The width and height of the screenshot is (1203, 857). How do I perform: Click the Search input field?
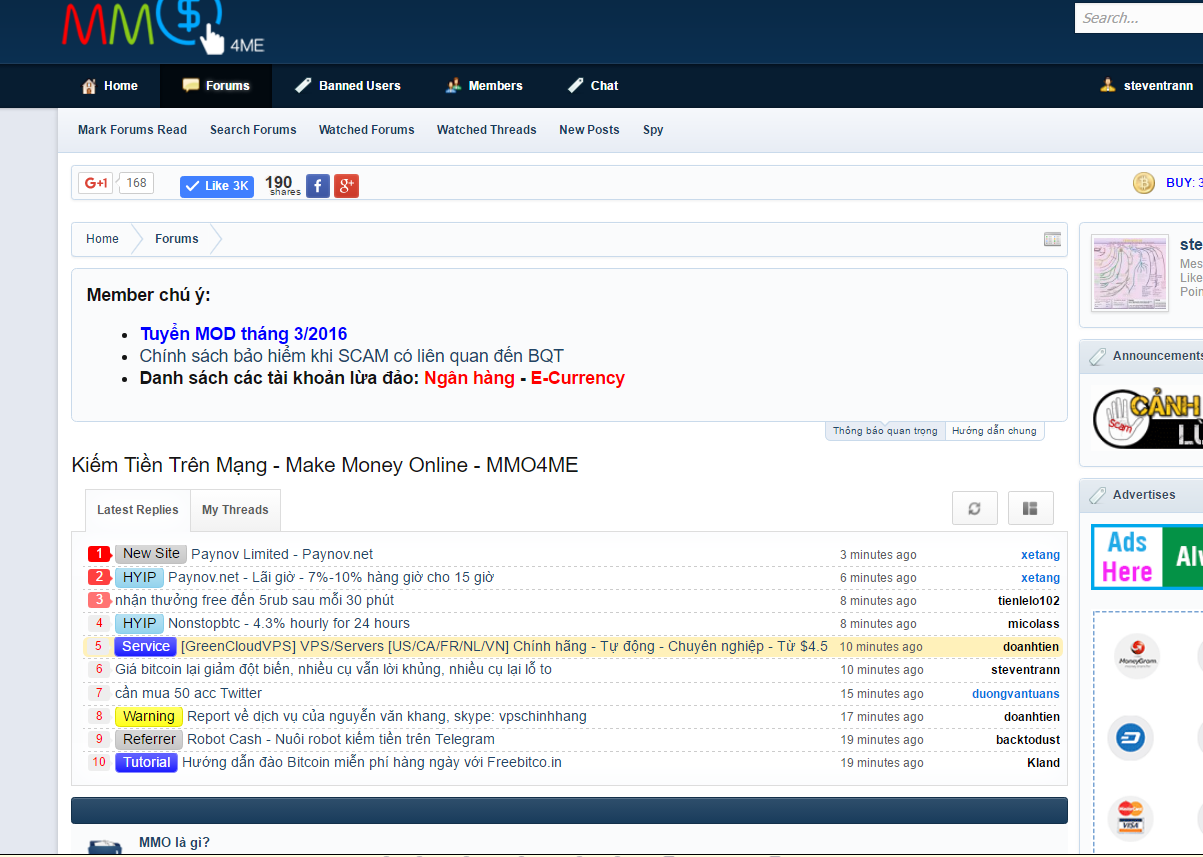point(1138,18)
